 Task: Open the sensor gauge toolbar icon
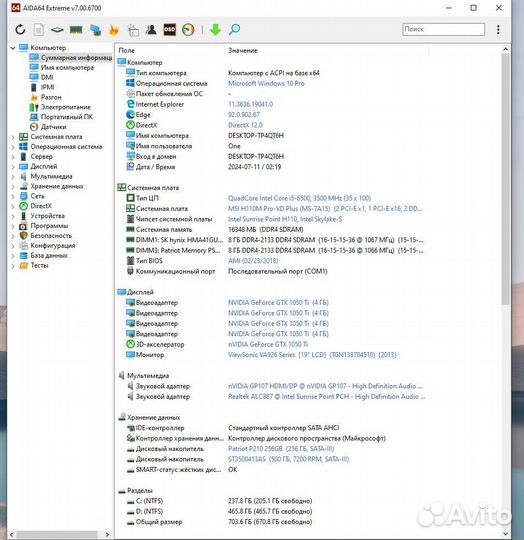188,30
